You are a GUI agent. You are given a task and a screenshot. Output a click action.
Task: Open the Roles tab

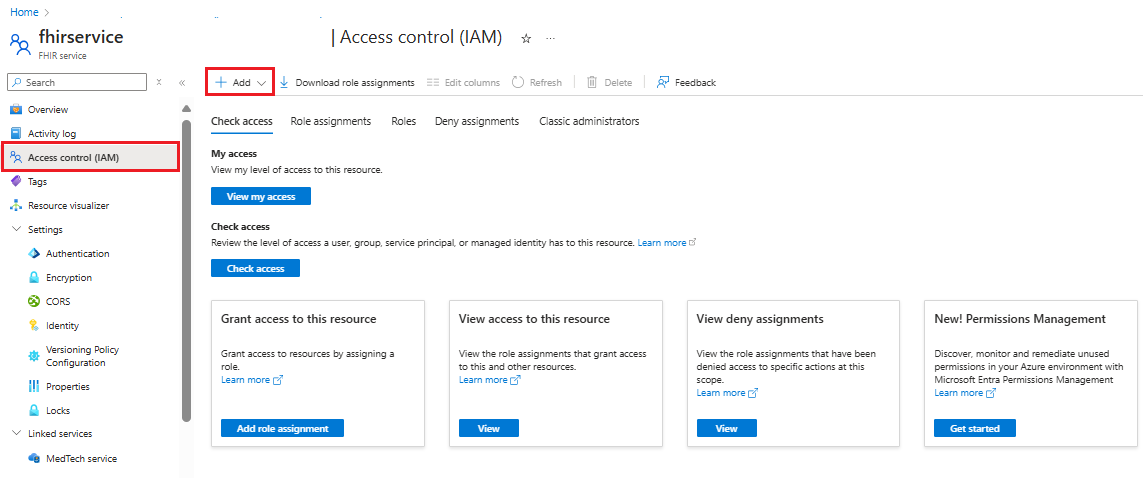[404, 121]
